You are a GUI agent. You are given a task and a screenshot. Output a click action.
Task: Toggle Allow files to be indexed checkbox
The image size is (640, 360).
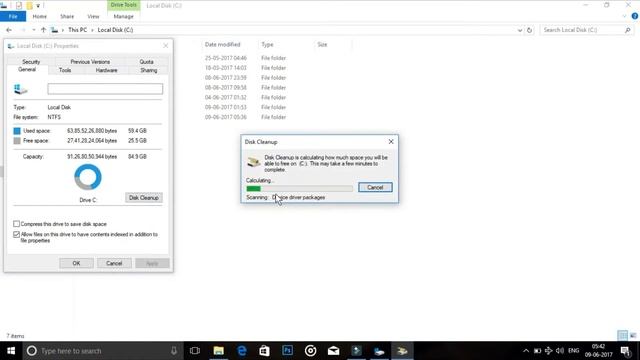point(16,234)
